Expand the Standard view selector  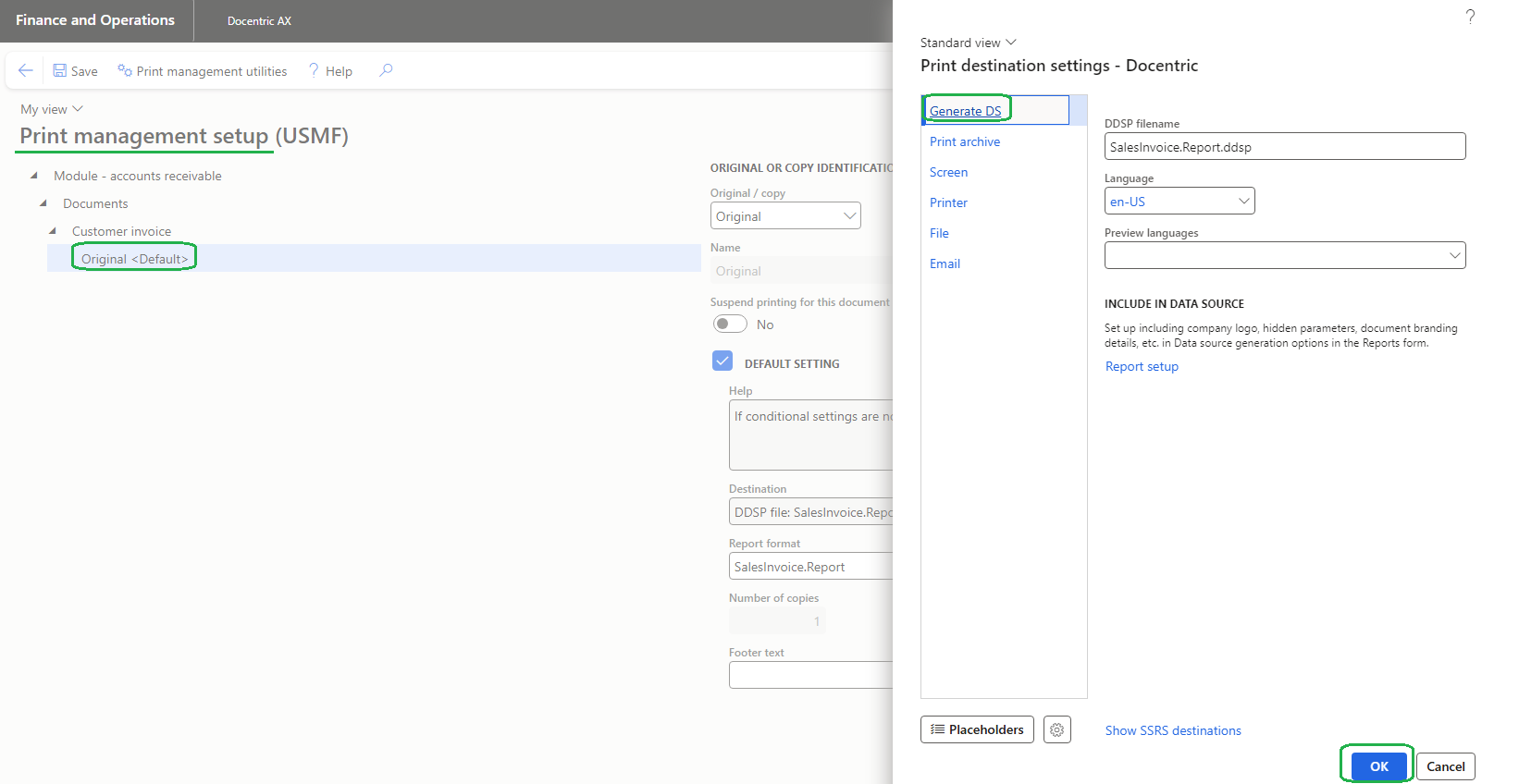pyautogui.click(x=968, y=43)
